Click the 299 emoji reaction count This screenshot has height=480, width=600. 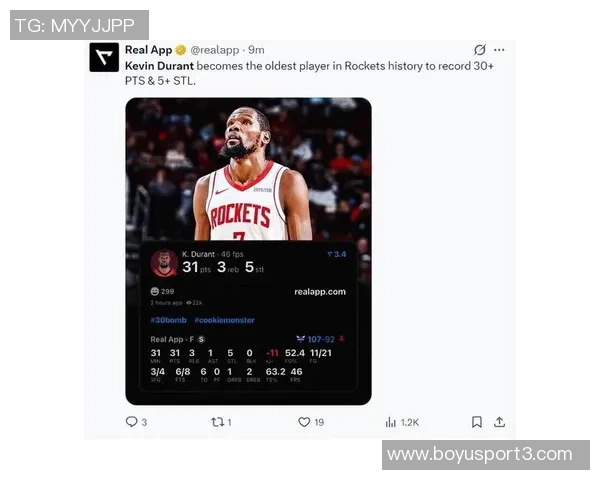[162, 291]
